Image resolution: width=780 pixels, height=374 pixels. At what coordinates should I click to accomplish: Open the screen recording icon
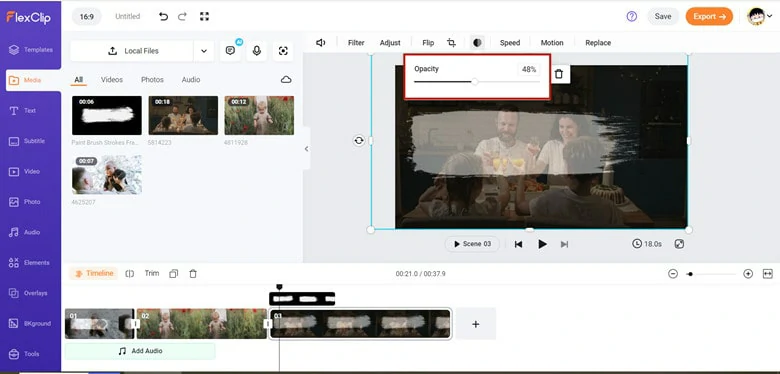pyautogui.click(x=283, y=51)
